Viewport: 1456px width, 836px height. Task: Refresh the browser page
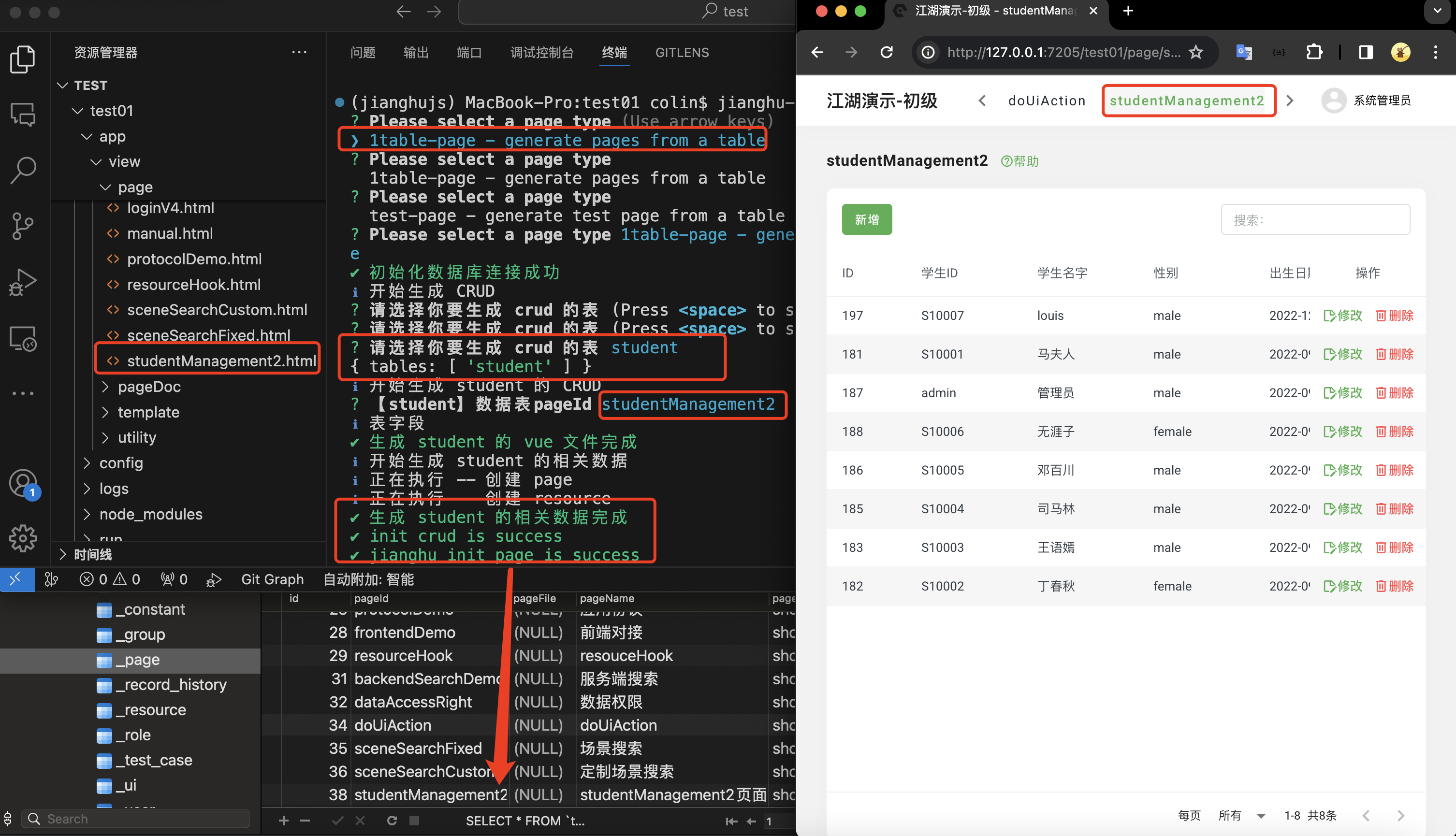[x=886, y=52]
